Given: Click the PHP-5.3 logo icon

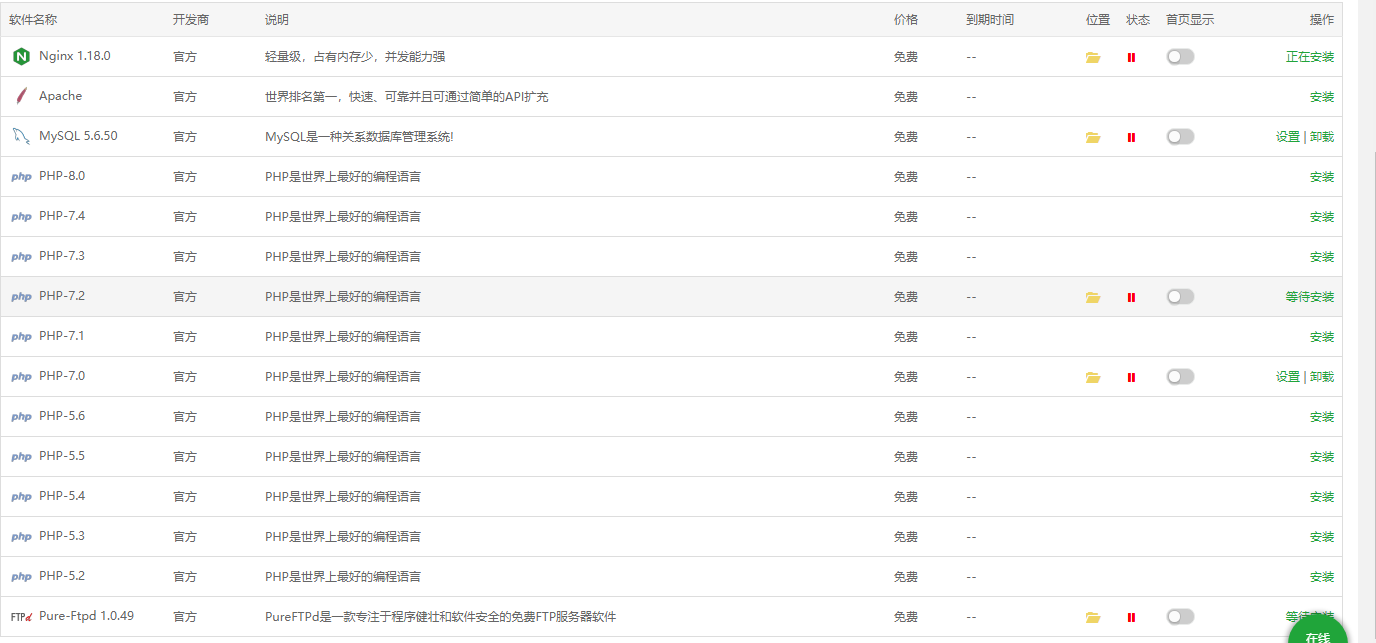Looking at the screenshot, I should point(21,537).
